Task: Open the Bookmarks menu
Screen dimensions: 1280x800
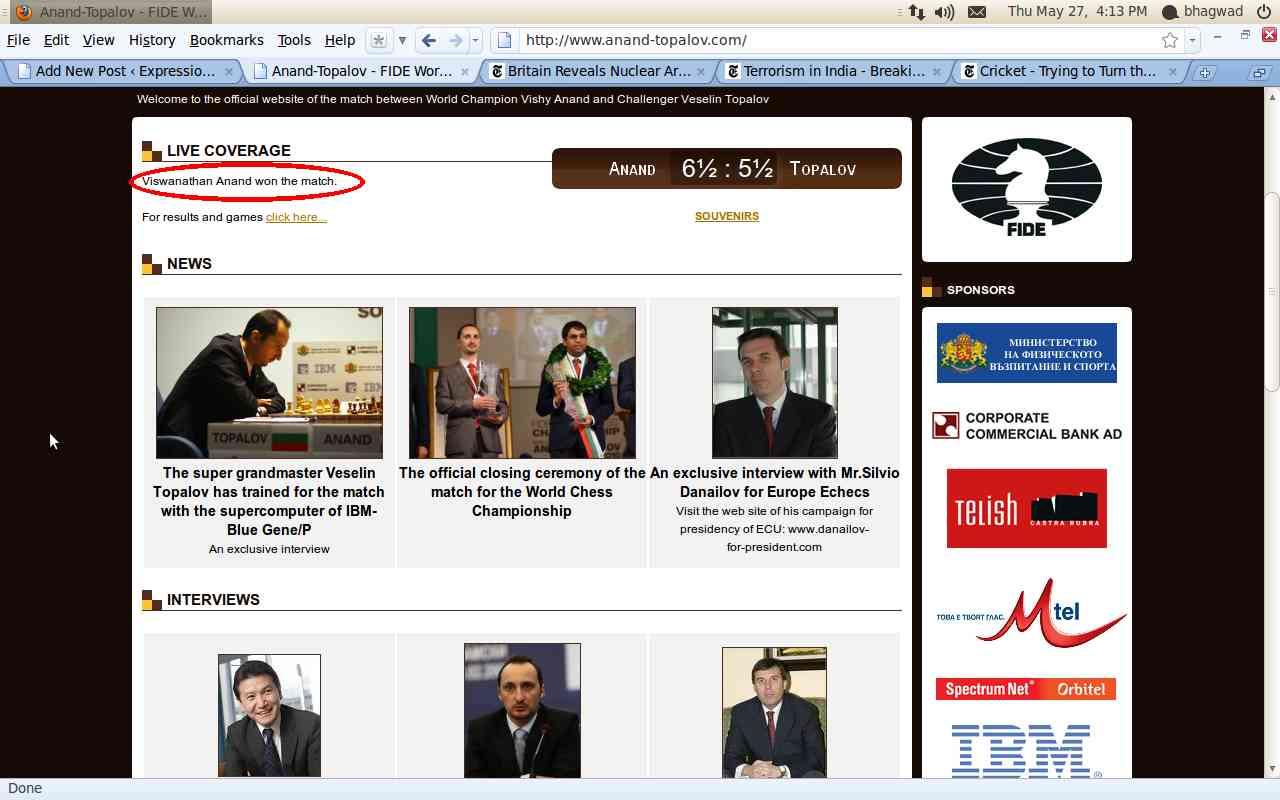Action: click(x=227, y=40)
